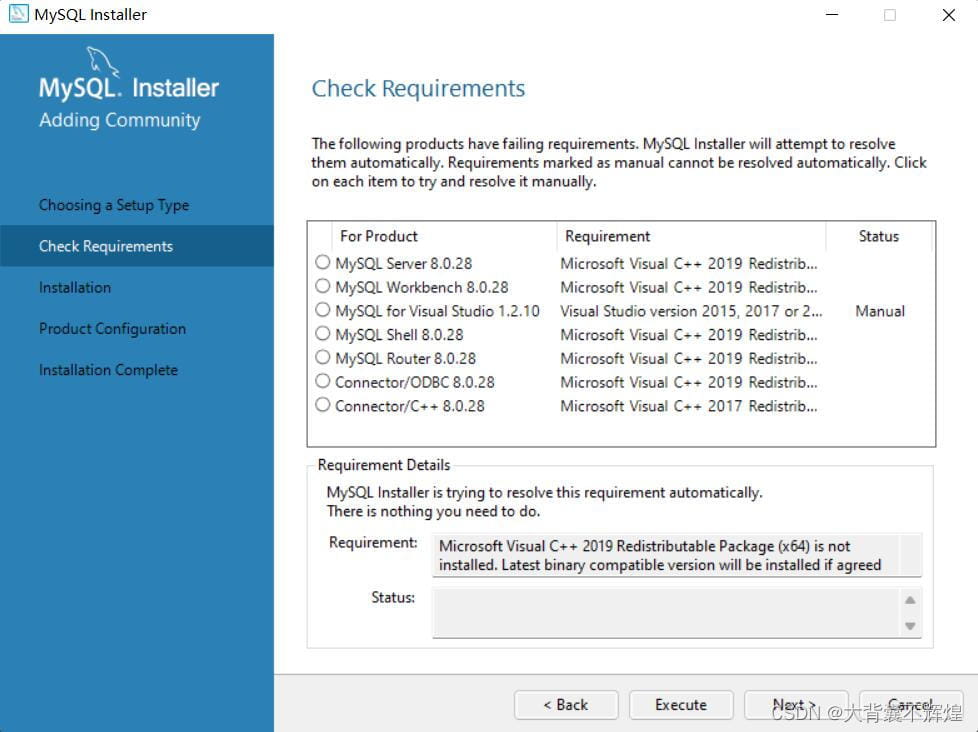Image resolution: width=978 pixels, height=732 pixels.
Task: Sort by the Requirement column header
Action: [607, 237]
